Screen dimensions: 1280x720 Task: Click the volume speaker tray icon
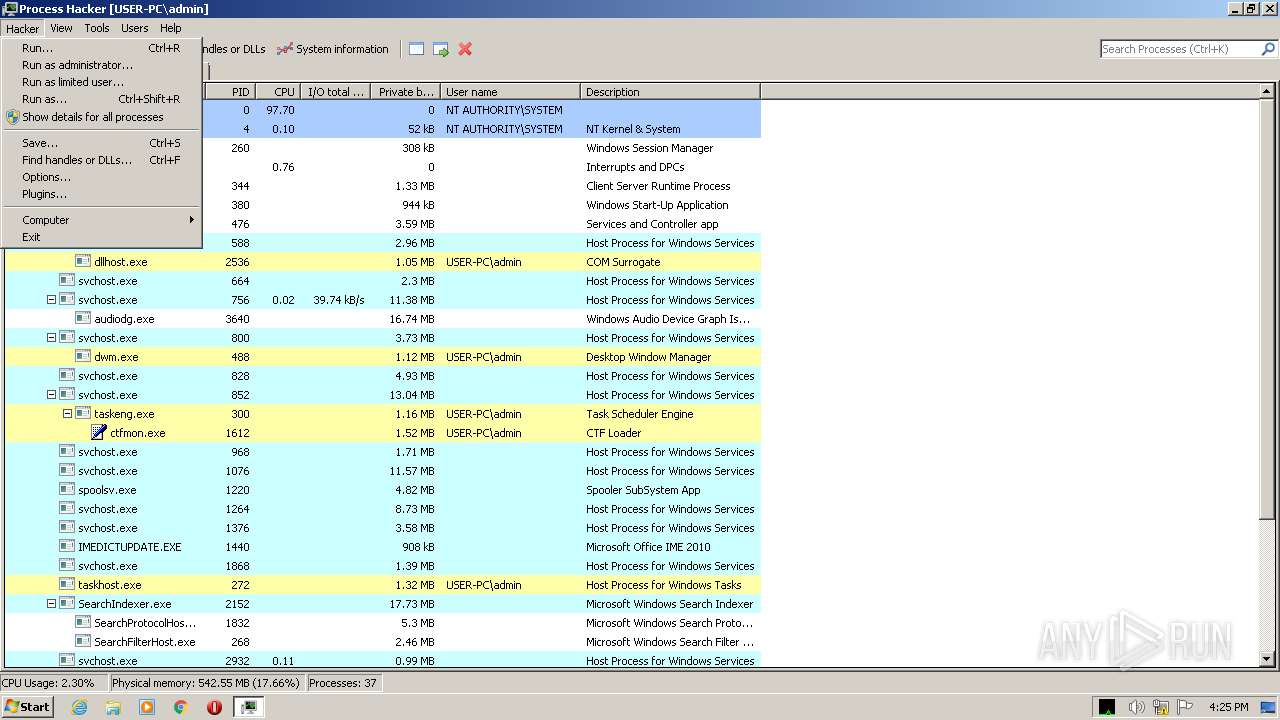point(1136,707)
